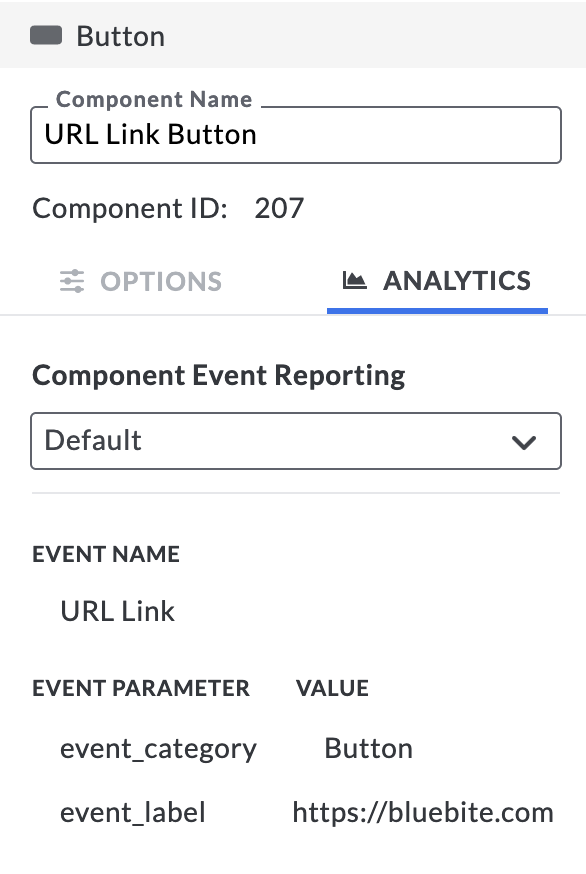Image resolution: width=586 pixels, height=874 pixels.
Task: Click the 'Component ID:' label
Action: (x=130, y=208)
